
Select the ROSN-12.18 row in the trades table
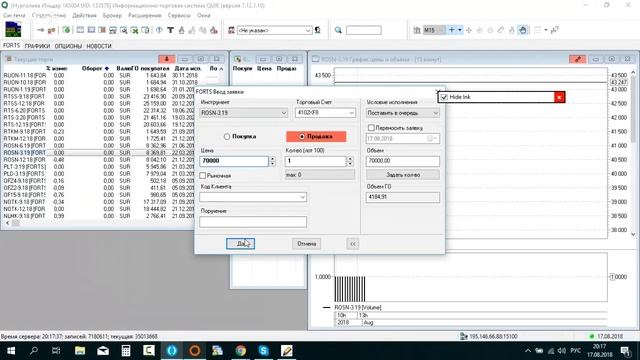[x=98, y=160]
